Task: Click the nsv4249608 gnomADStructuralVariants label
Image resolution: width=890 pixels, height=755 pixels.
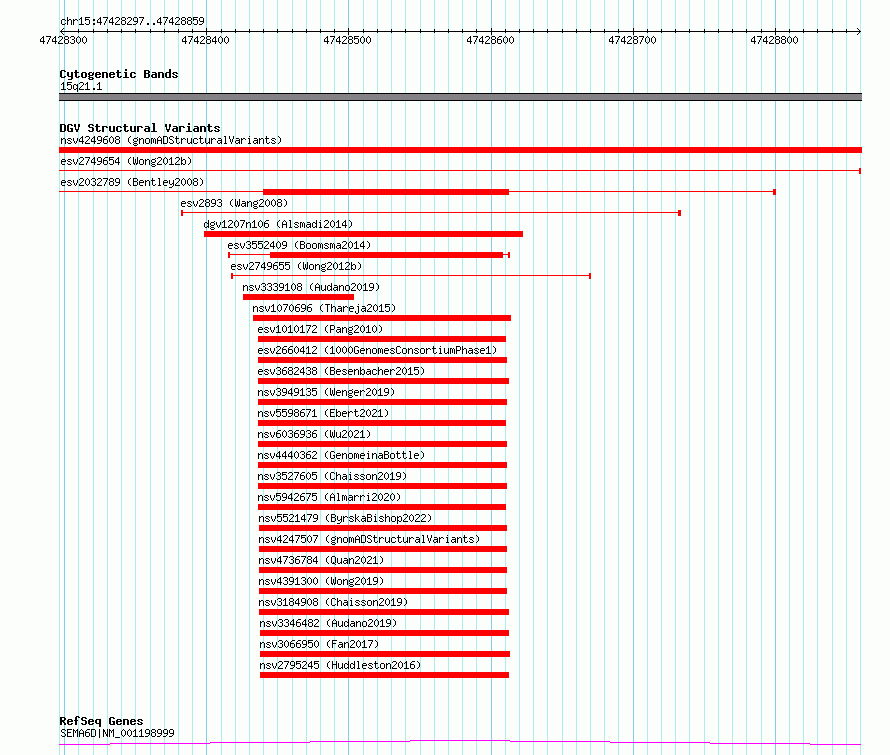Action: [x=171, y=140]
